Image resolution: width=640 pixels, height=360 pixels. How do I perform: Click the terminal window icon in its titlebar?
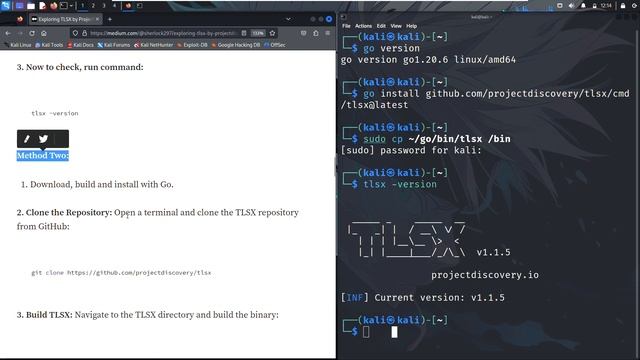(x=344, y=17)
